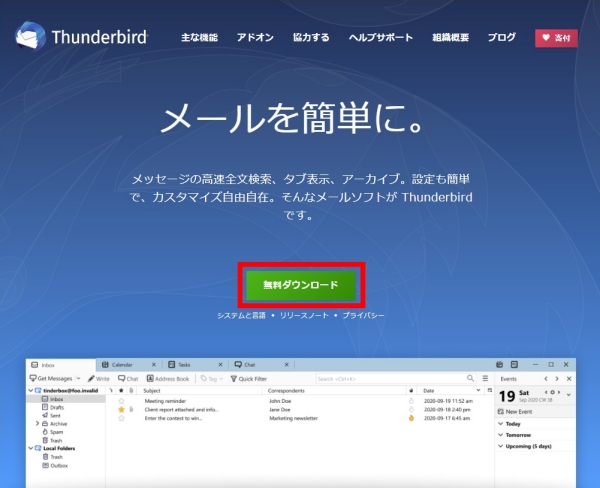This screenshot has width=600, height=488.
Task: Select the Outbox folder
Action: tap(55, 465)
